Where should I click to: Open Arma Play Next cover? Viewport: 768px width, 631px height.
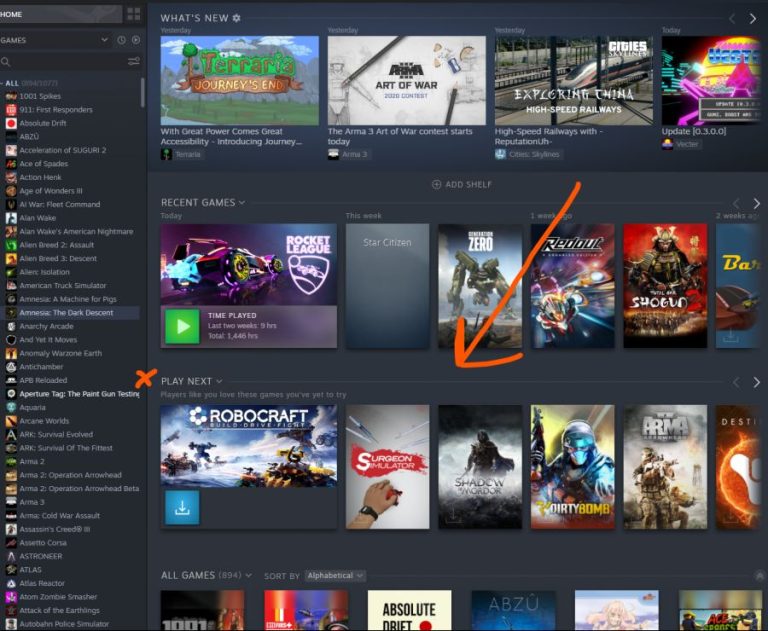(x=665, y=467)
